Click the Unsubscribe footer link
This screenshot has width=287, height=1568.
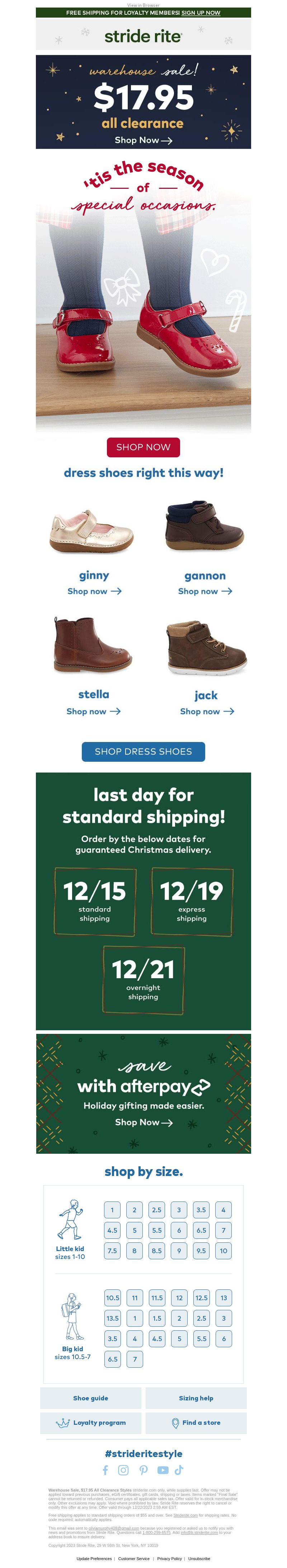(x=199, y=1559)
